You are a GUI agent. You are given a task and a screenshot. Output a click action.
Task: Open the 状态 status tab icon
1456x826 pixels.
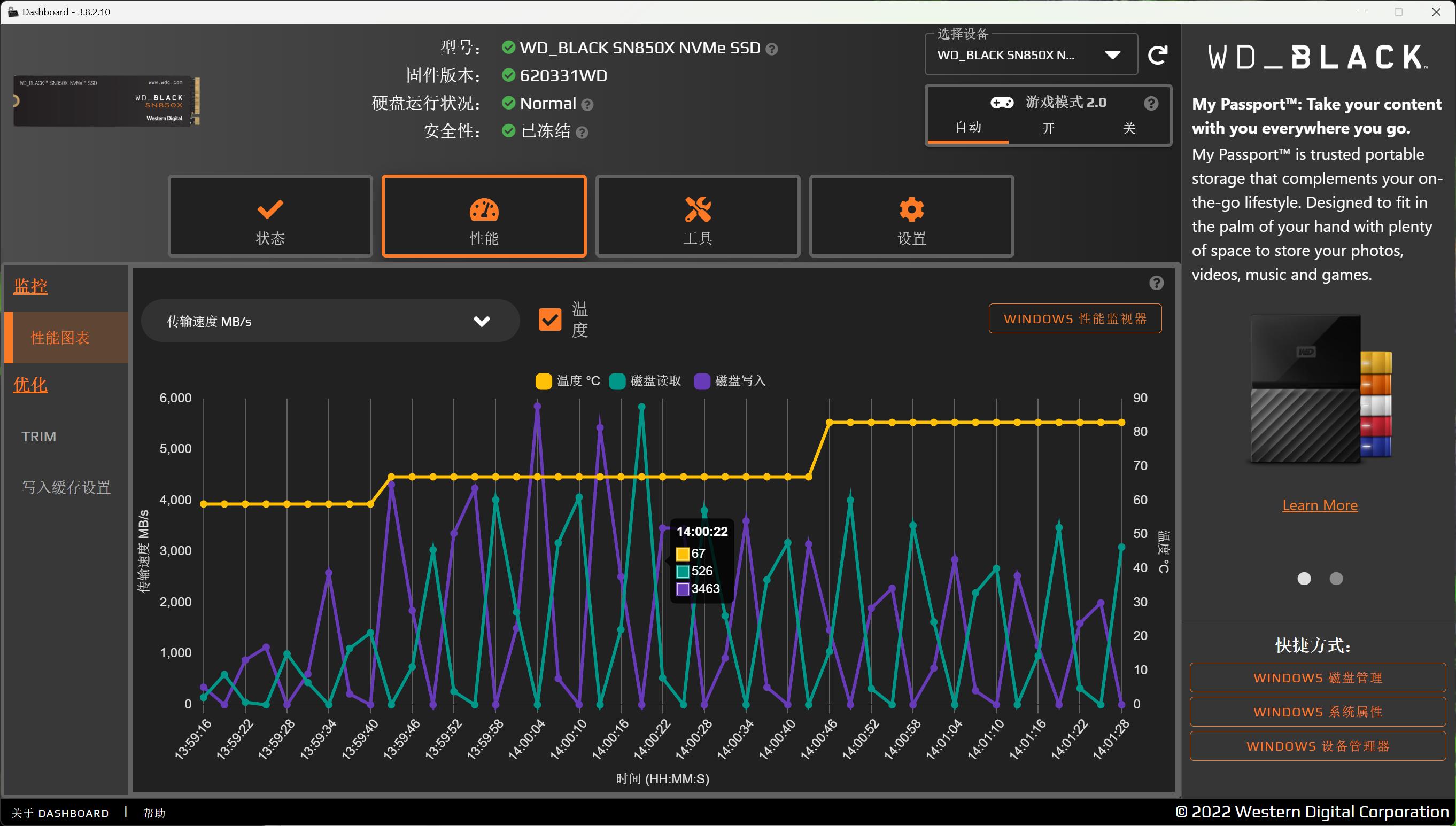(269, 210)
